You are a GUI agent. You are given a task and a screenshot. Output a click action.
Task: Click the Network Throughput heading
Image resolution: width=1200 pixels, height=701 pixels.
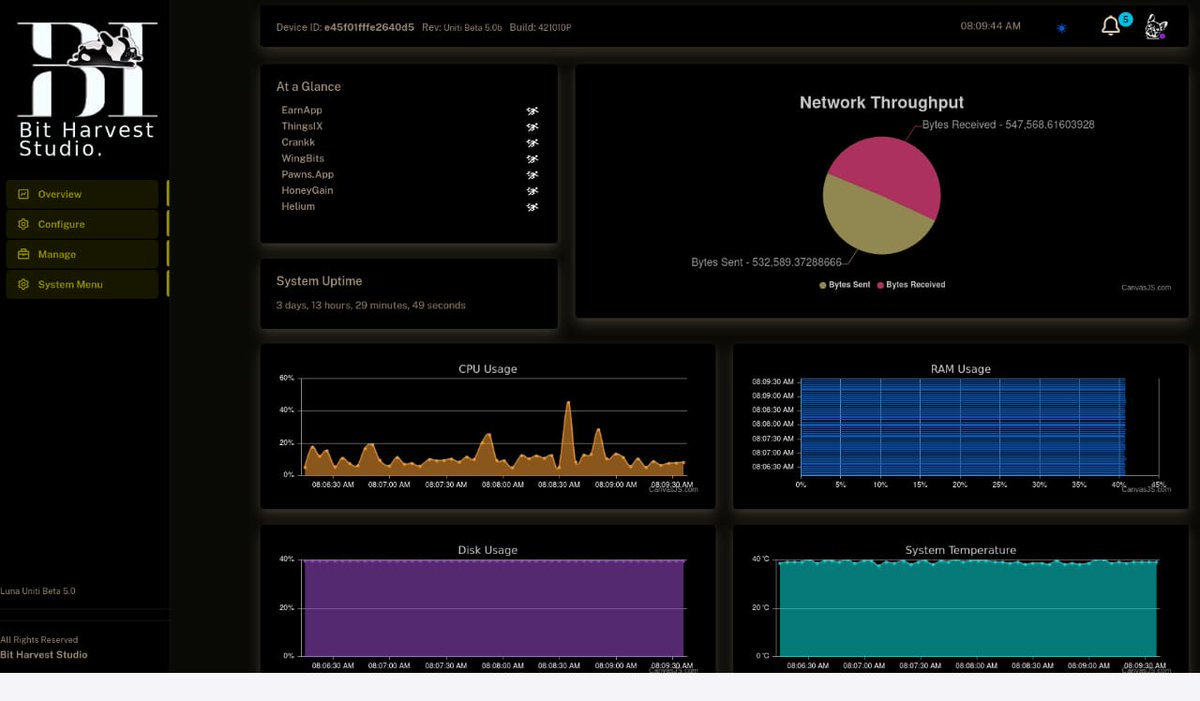[x=882, y=102]
